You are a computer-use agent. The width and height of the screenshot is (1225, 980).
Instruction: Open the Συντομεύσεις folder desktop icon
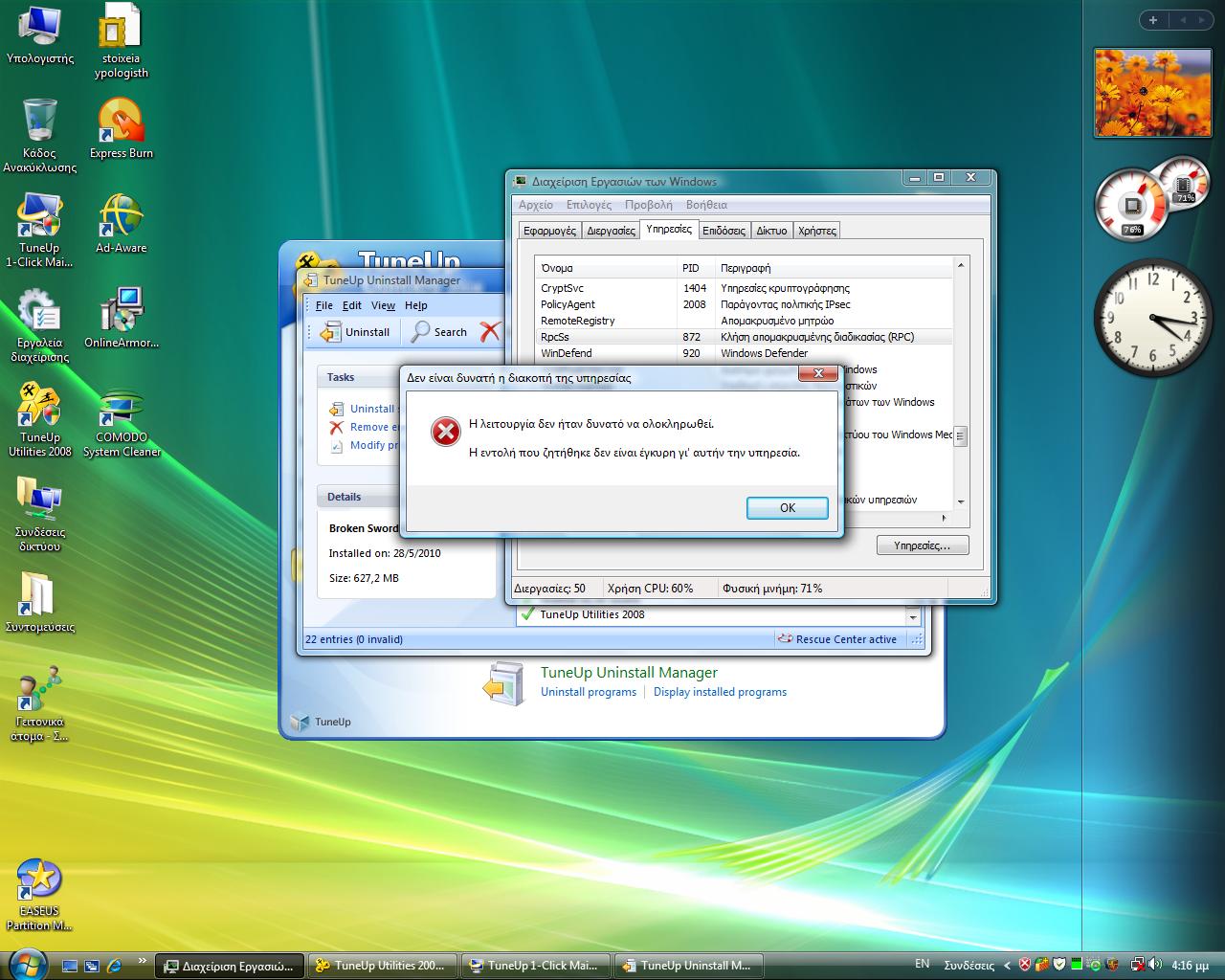tap(39, 602)
